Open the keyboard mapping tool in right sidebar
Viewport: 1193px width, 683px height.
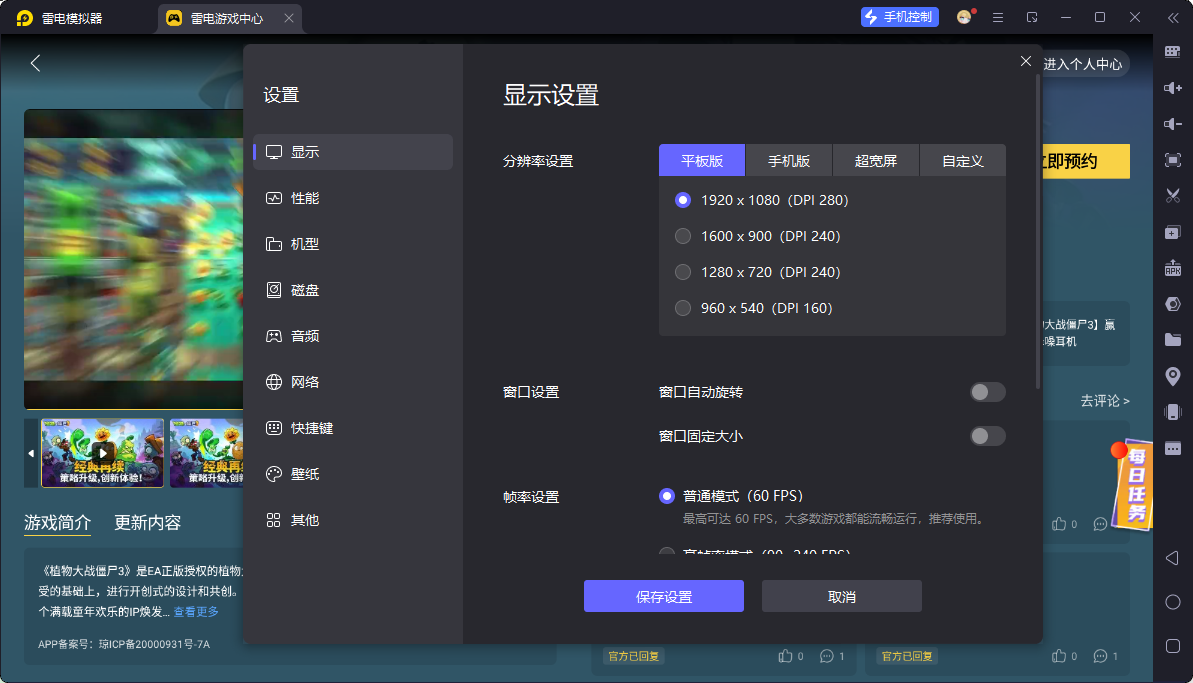1172,52
